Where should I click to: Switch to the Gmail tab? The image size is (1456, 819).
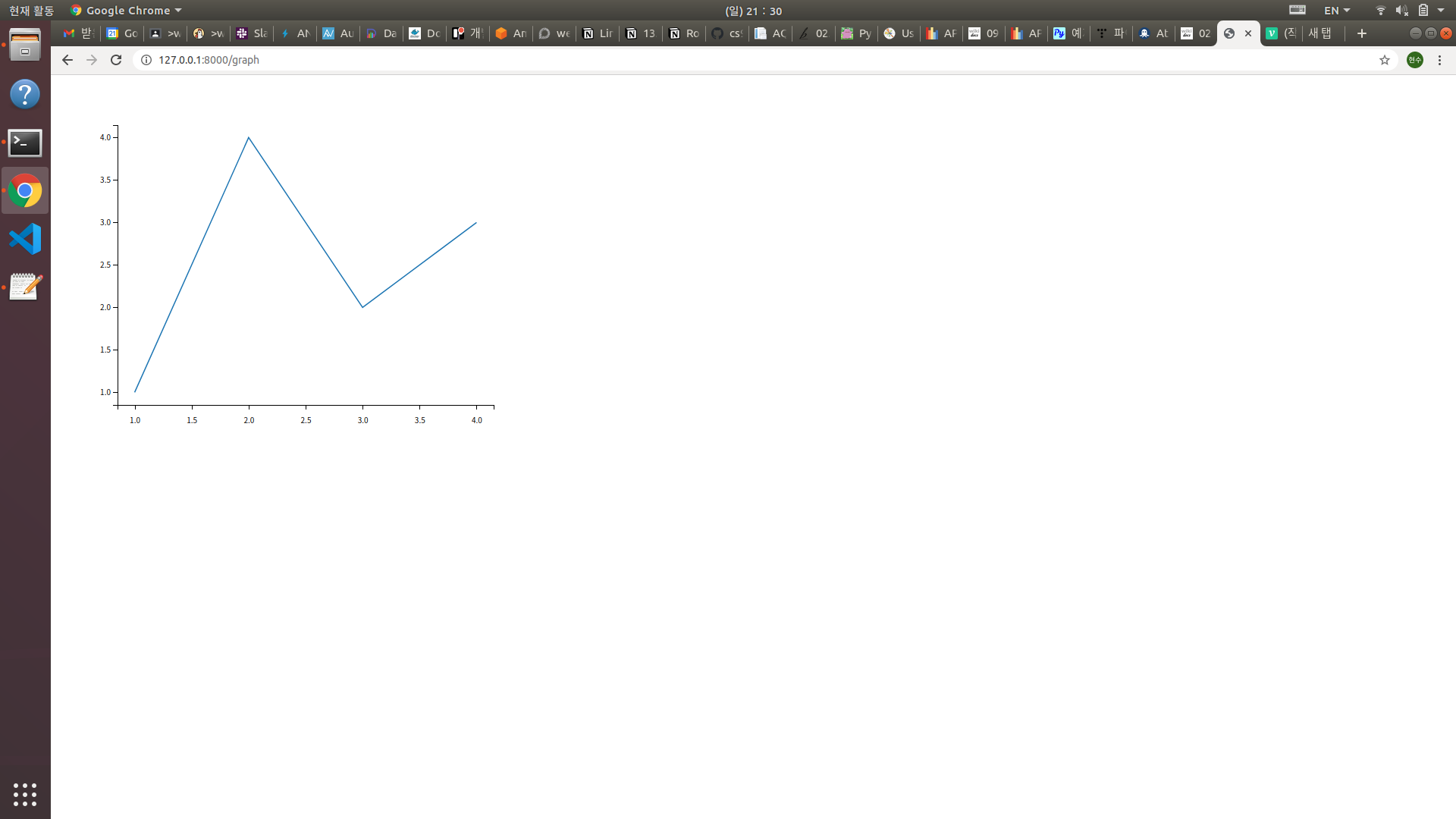click(x=78, y=33)
